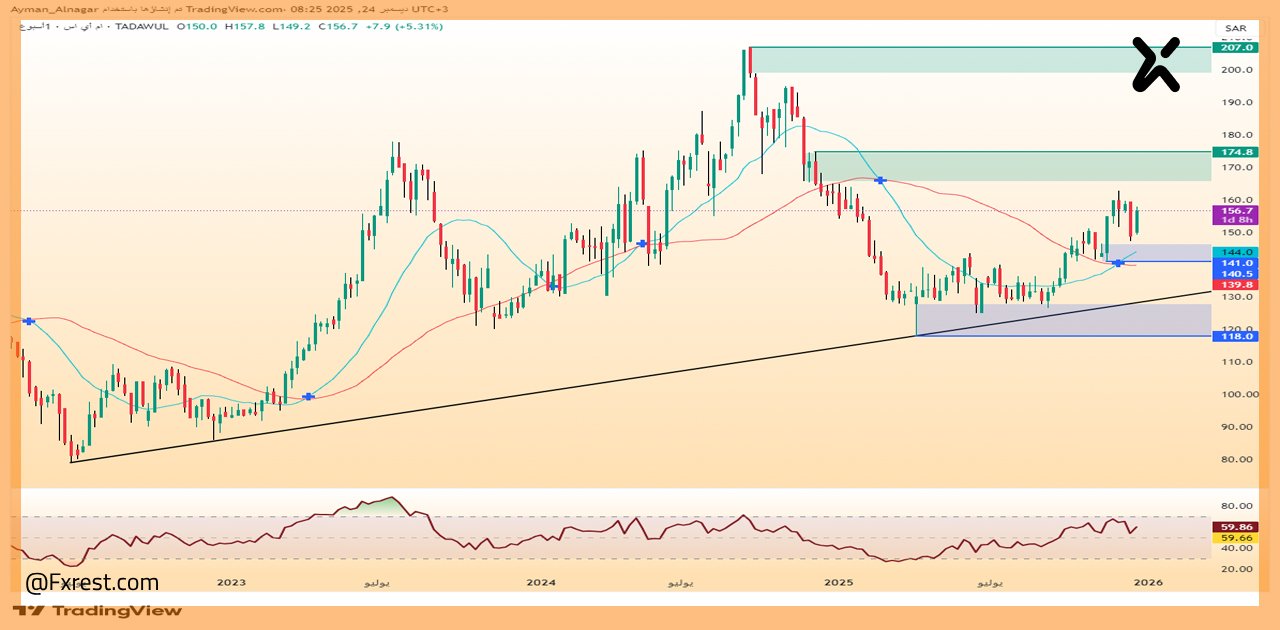The width and height of the screenshot is (1280, 630).
Task: Click the blue 118.0 price label
Action: tap(1232, 337)
